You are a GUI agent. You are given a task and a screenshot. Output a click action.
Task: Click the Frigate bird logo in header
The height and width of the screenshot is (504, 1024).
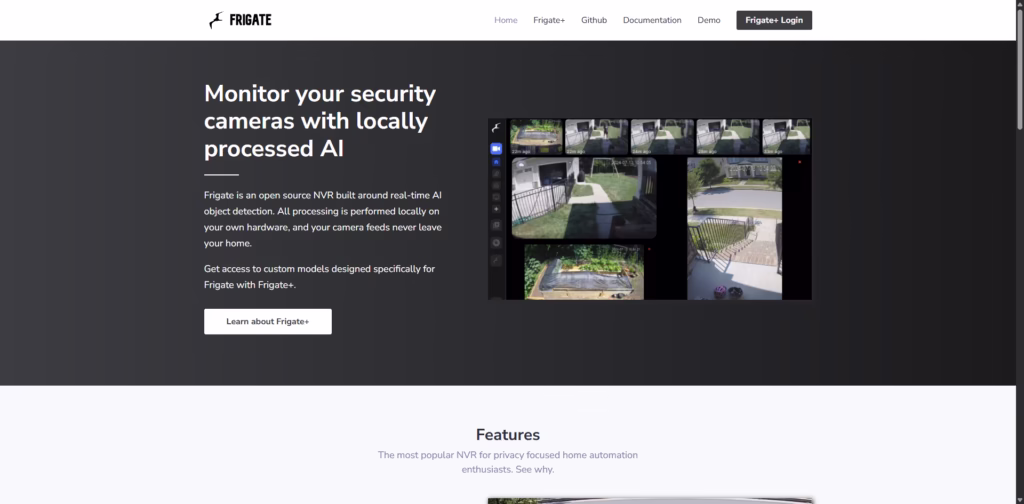pos(216,20)
